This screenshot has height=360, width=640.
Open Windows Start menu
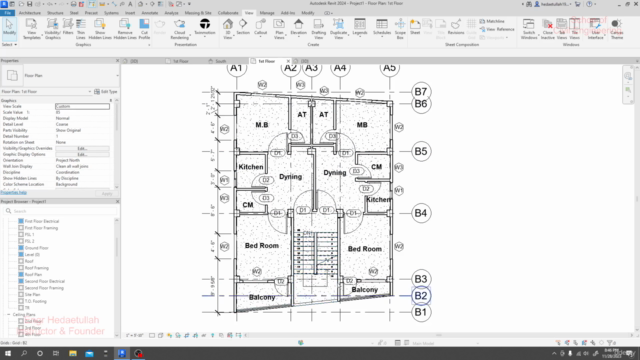pyautogui.click(x=8, y=353)
